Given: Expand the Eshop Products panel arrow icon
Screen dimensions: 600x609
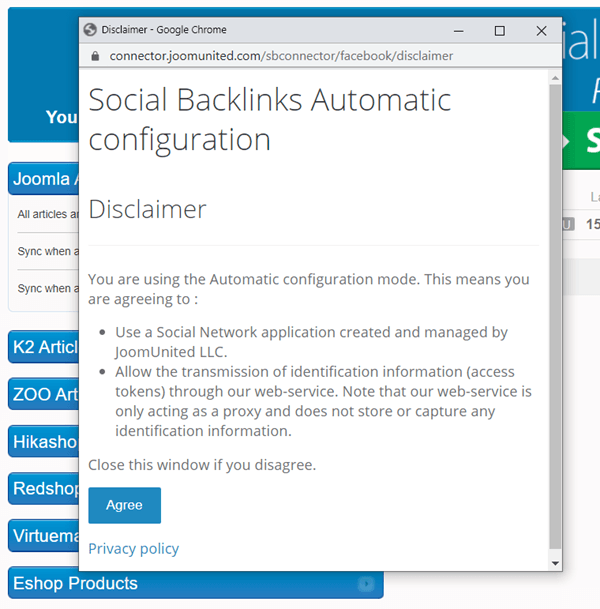Looking at the screenshot, I should click(367, 584).
